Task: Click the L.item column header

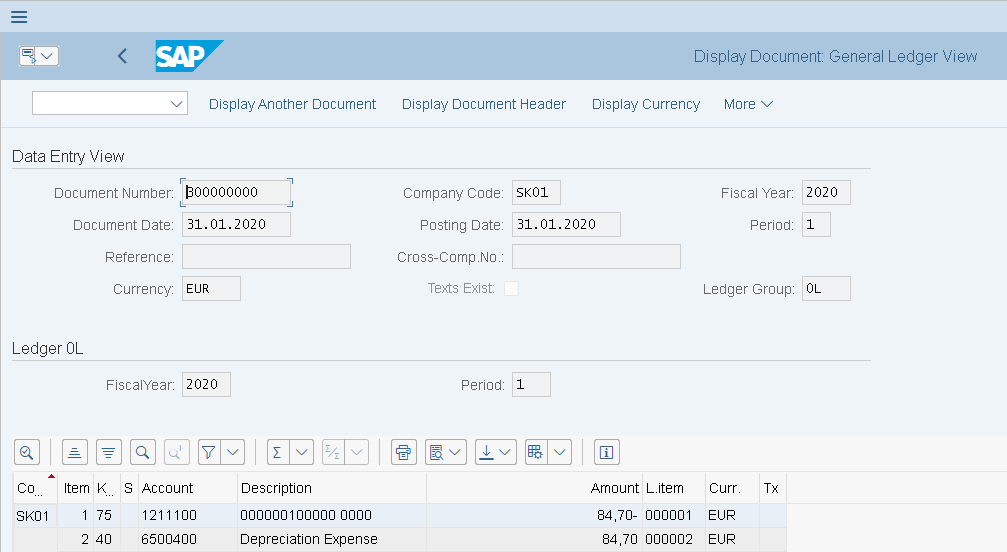Action: [x=674, y=488]
